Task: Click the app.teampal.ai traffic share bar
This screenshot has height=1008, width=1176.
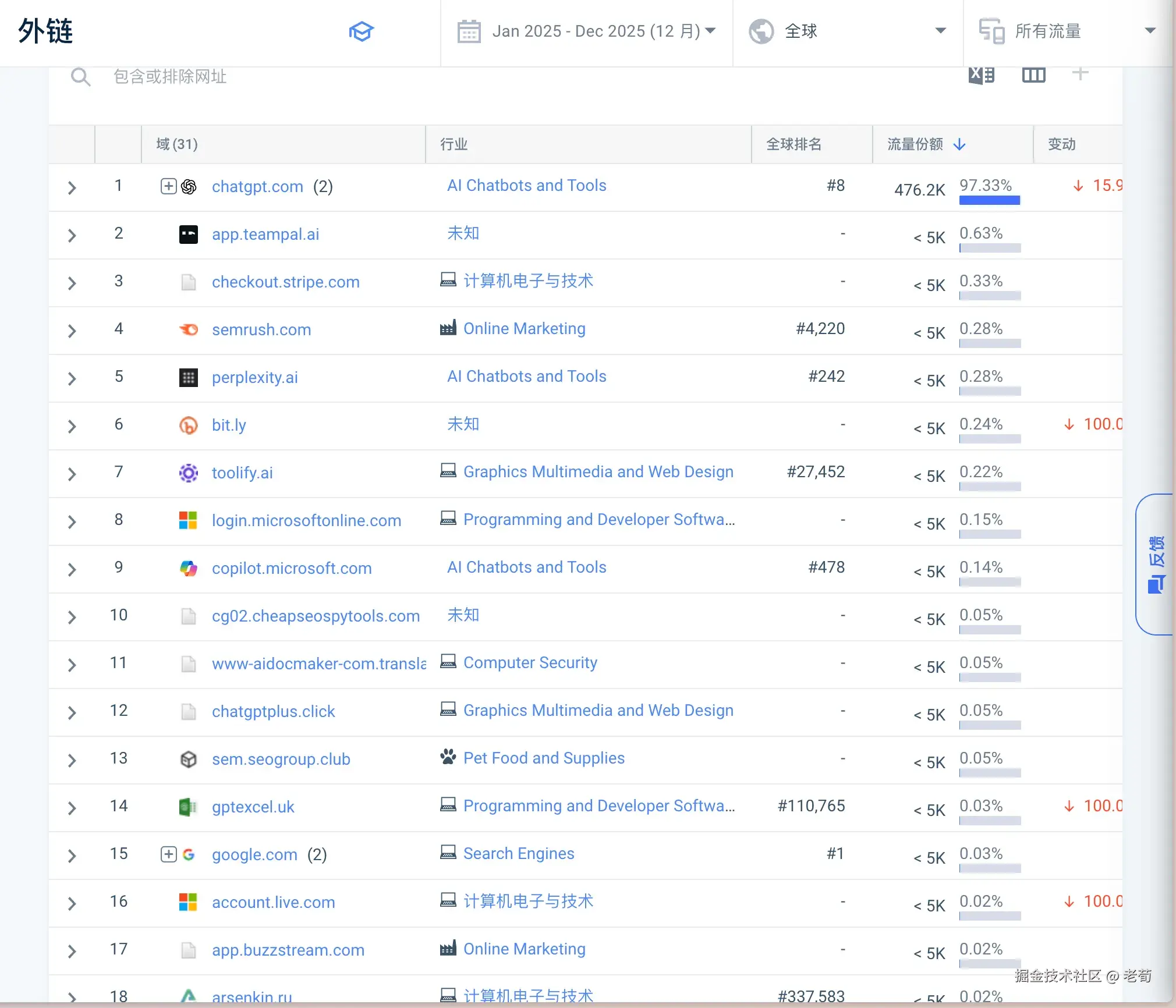Action: (990, 248)
